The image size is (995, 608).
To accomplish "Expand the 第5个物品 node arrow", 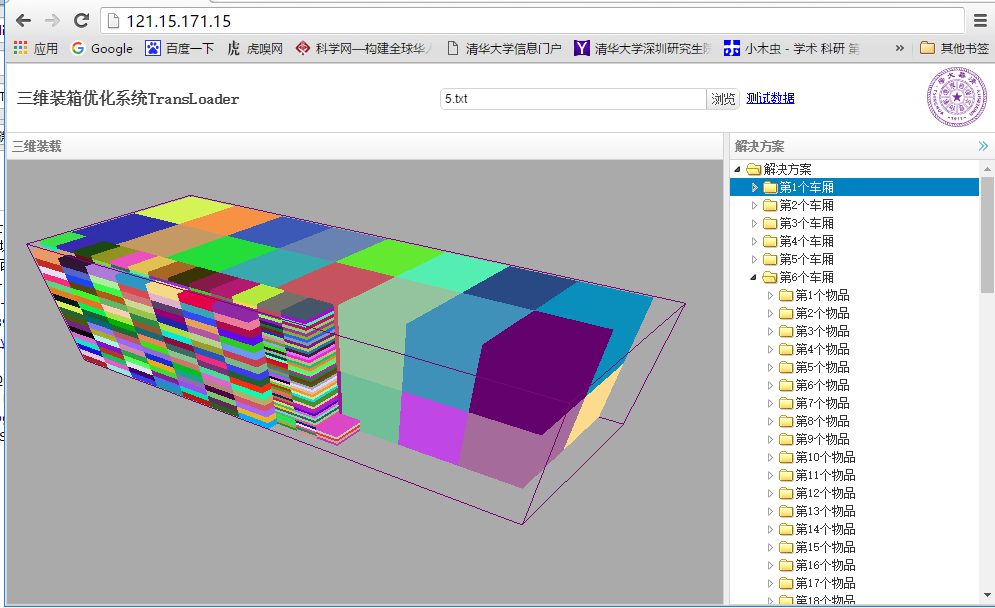I will (770, 367).
